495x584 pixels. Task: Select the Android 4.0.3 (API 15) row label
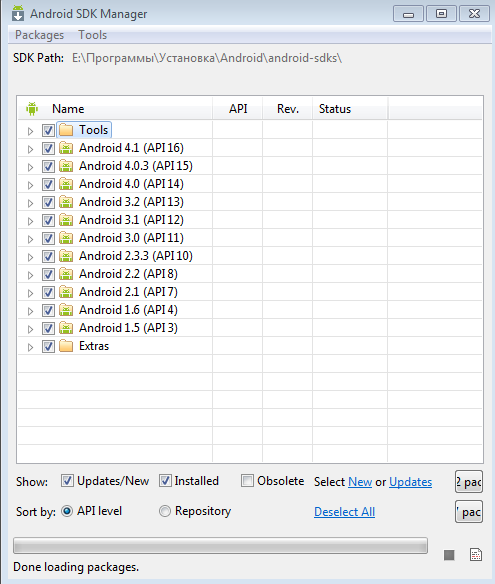(136, 166)
